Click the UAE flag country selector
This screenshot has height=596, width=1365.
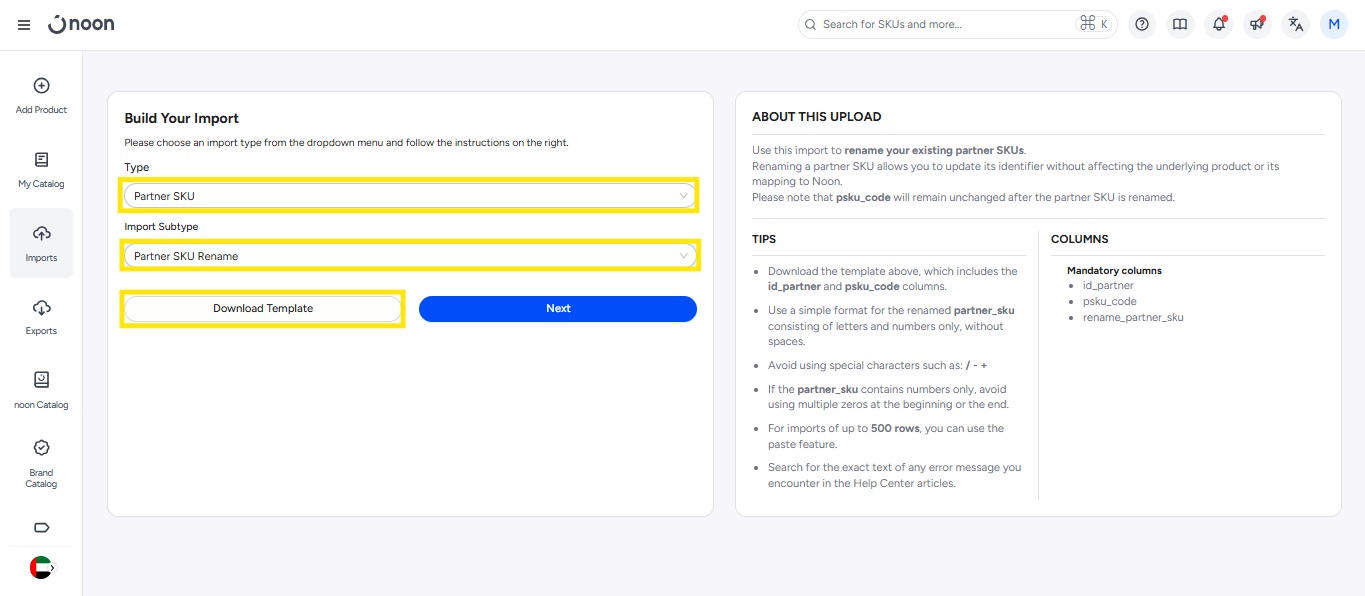coord(41,568)
